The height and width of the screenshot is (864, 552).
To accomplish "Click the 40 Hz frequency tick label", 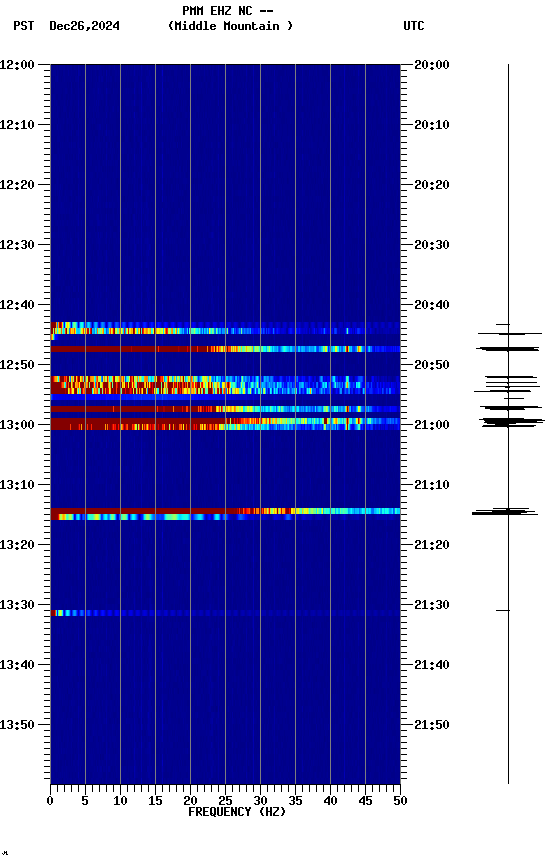I will click(330, 801).
